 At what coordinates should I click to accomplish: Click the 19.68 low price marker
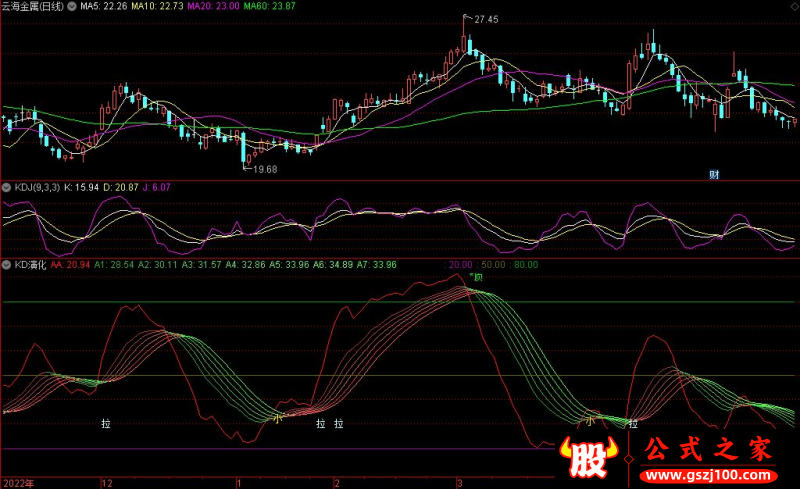coord(264,170)
